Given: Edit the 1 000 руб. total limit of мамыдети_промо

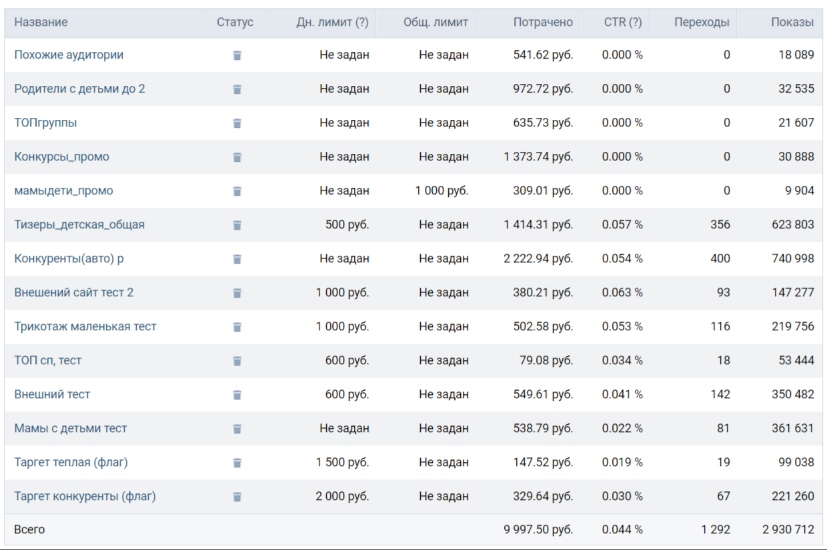Looking at the screenshot, I should point(441,190).
